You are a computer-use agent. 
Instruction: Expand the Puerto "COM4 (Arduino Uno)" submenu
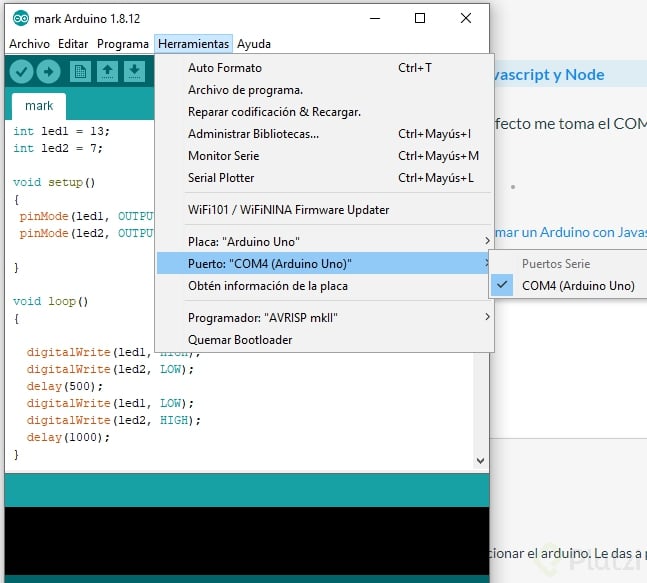point(324,263)
